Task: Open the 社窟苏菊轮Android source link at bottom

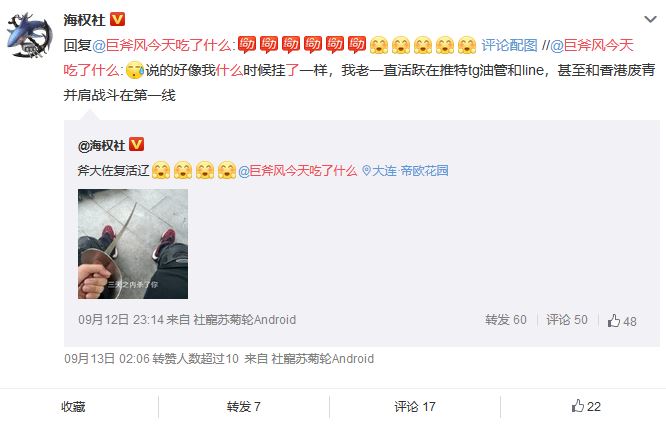Action: (322, 359)
